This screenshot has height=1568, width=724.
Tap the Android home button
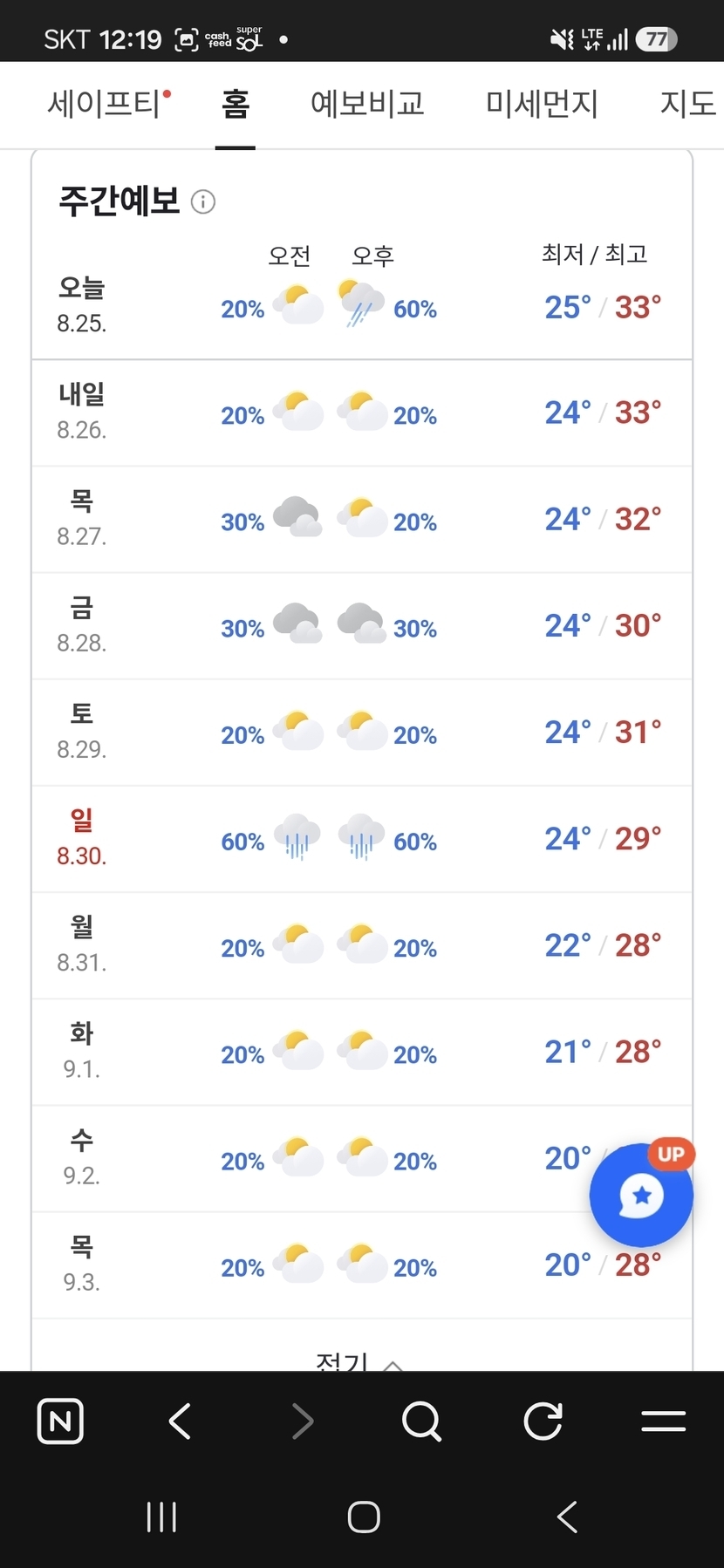364,1517
